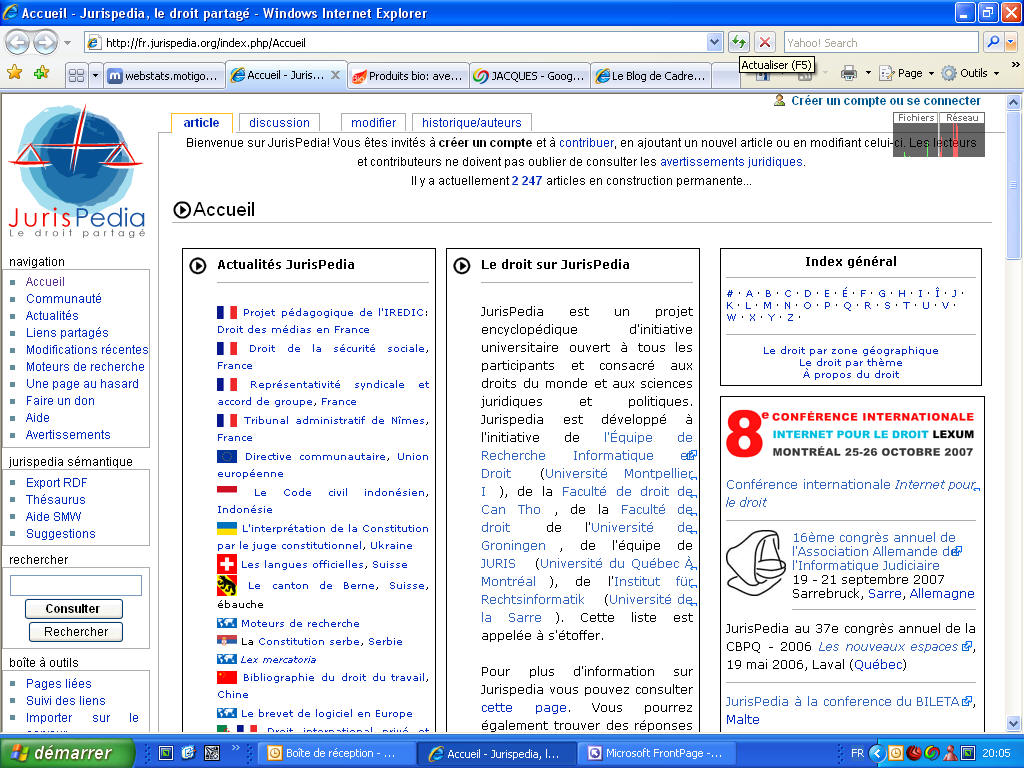Open the Quick Tabs grid icon
The image size is (1024, 768).
[x=76, y=75]
